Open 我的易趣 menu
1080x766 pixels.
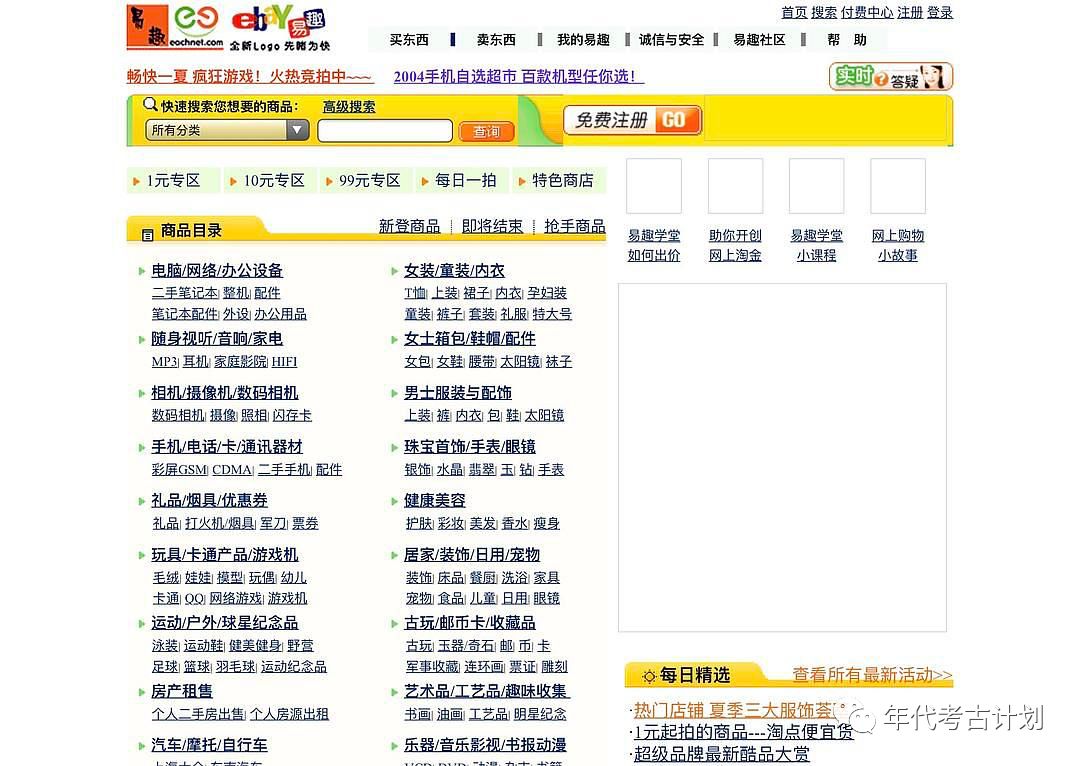583,40
